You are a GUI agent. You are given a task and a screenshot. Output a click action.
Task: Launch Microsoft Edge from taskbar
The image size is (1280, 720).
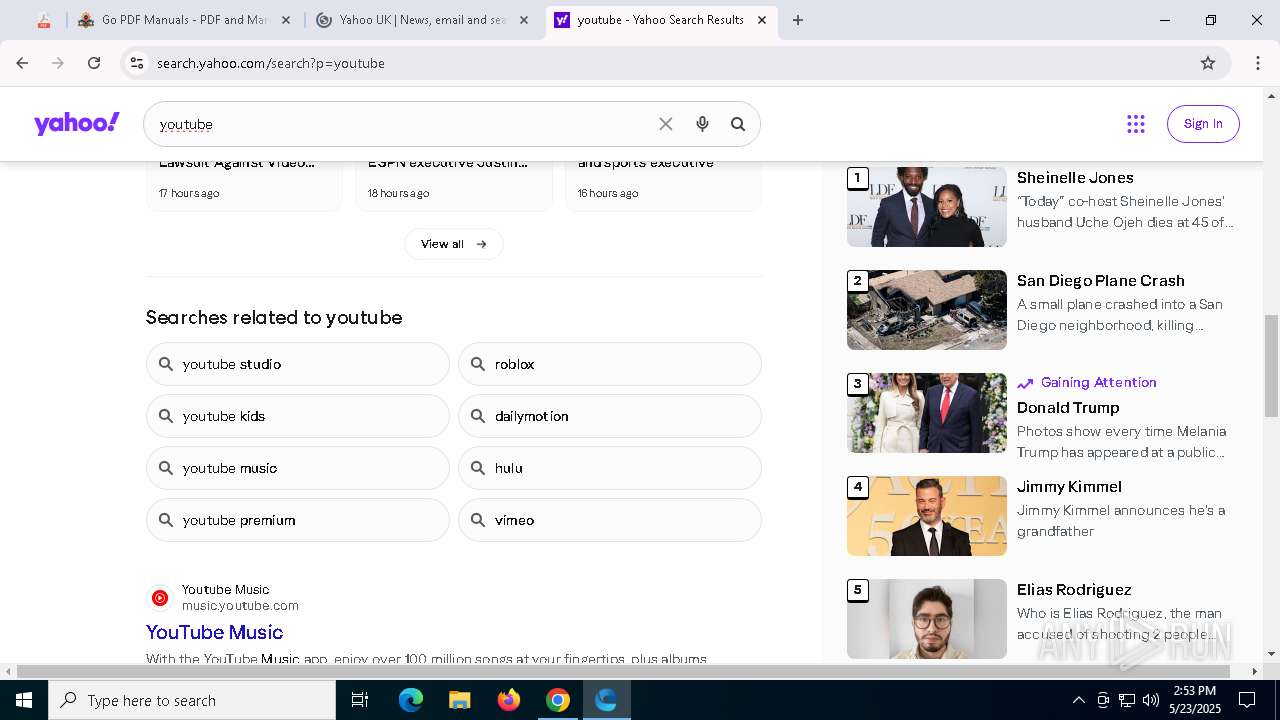[411, 700]
